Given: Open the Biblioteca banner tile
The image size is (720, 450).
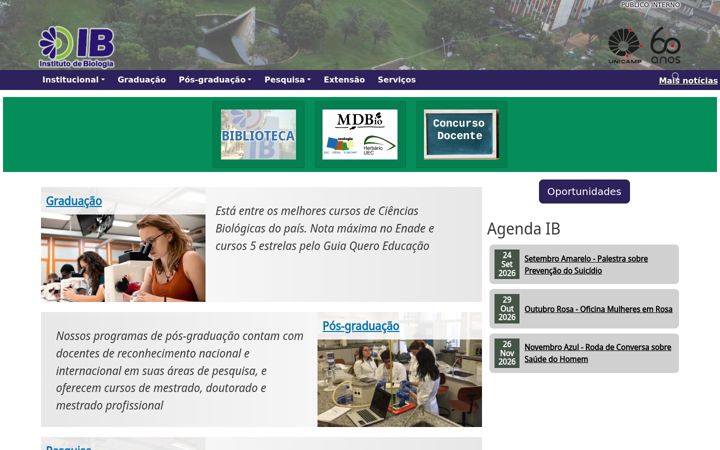Looking at the screenshot, I should (259, 135).
